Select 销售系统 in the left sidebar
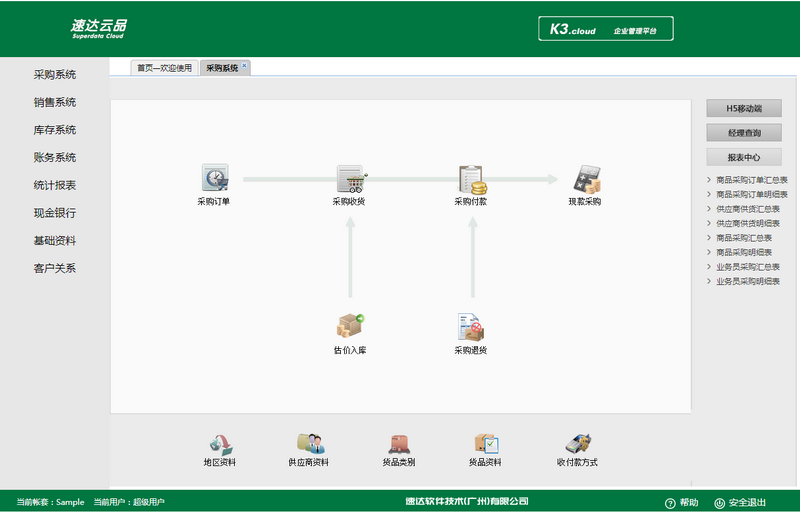 55,102
